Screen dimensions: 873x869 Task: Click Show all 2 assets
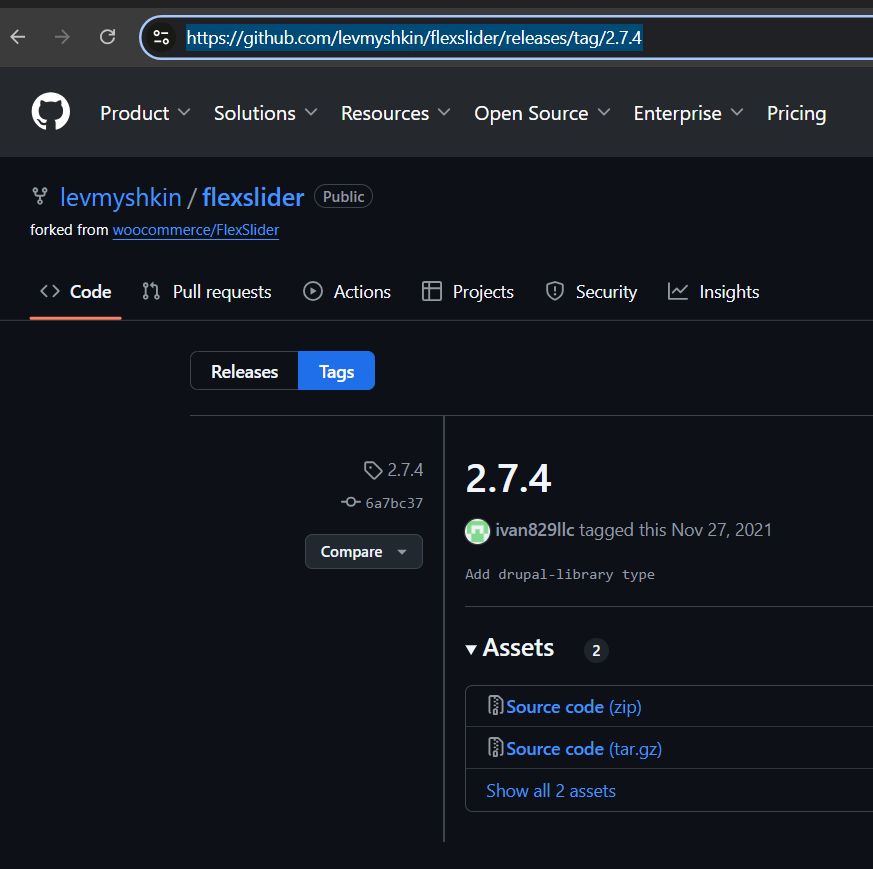[x=551, y=791]
